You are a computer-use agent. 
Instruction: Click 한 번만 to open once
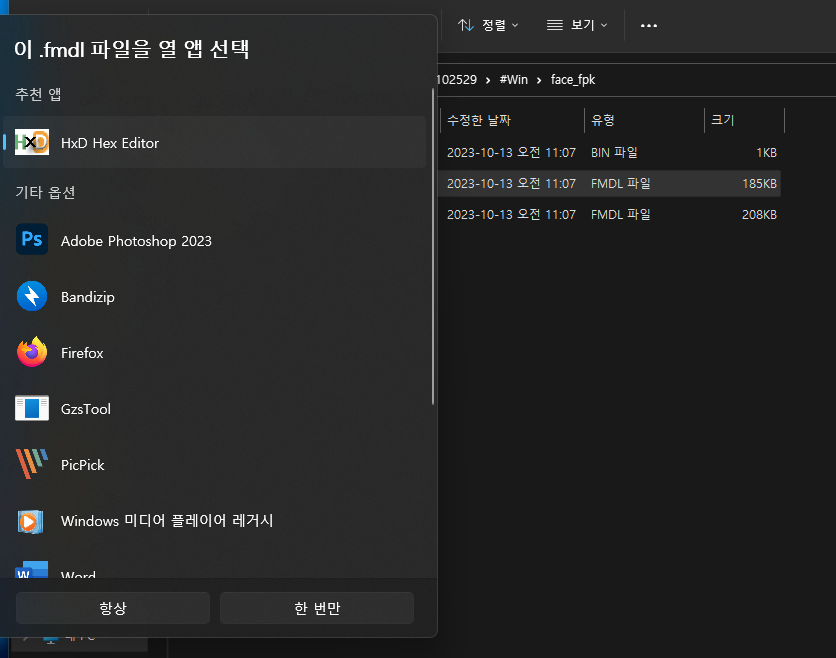pyautogui.click(x=317, y=608)
